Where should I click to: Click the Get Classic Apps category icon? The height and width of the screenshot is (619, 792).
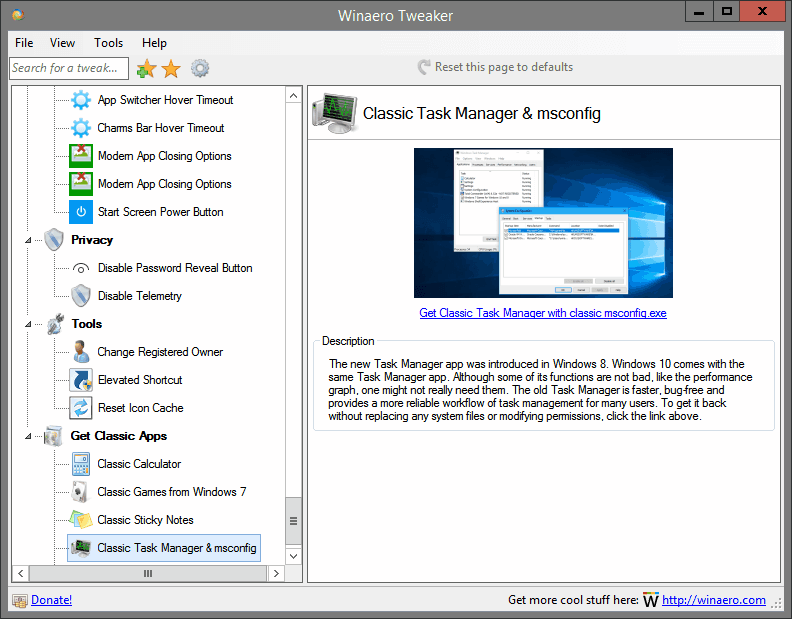(x=54, y=436)
